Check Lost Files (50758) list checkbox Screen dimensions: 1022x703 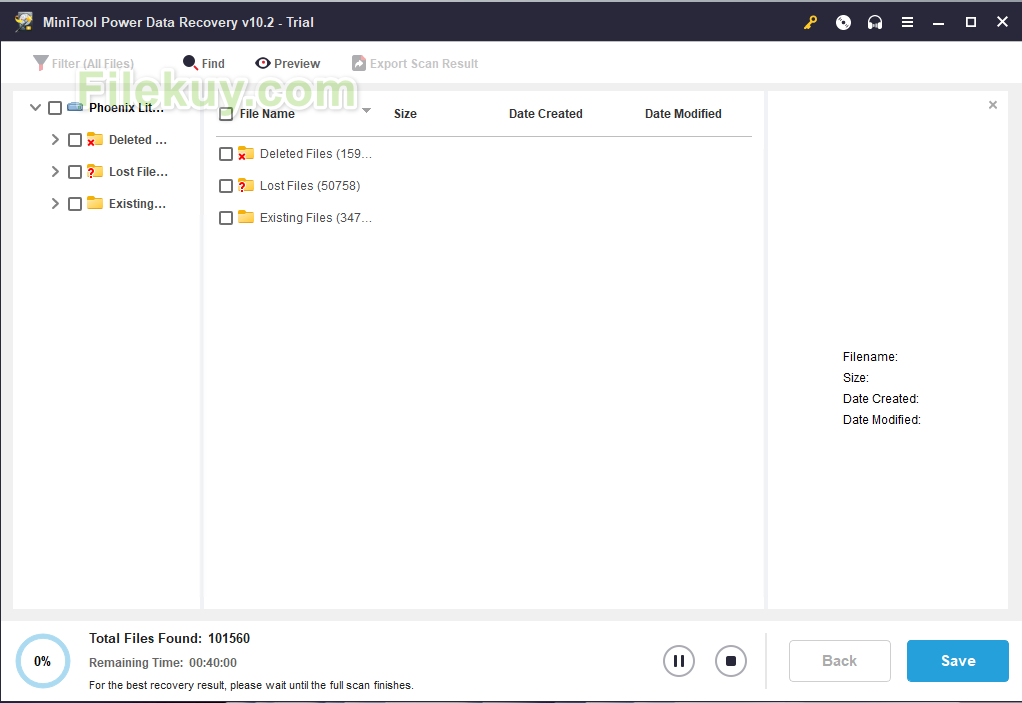click(x=226, y=186)
